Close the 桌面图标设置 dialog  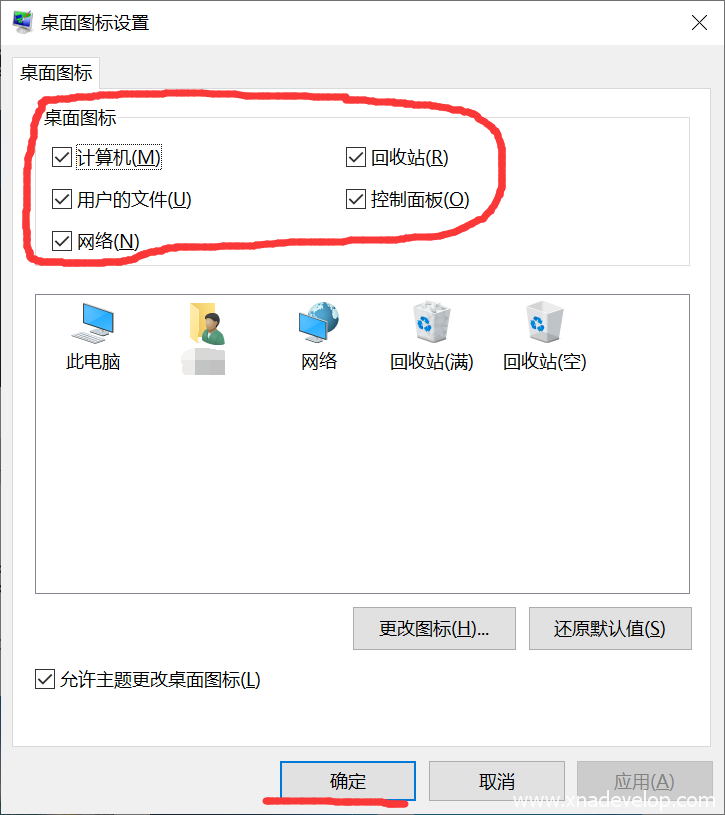700,22
